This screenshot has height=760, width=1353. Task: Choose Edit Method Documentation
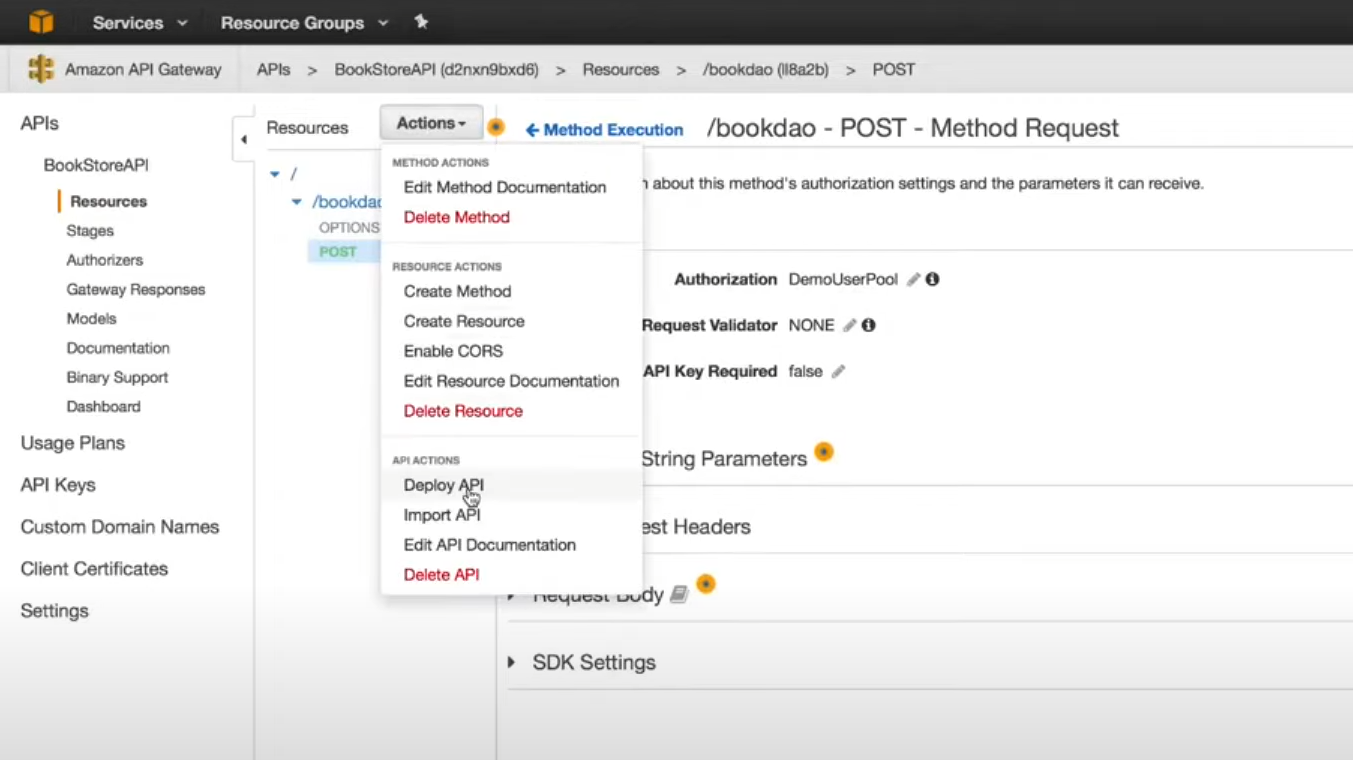[x=505, y=187]
